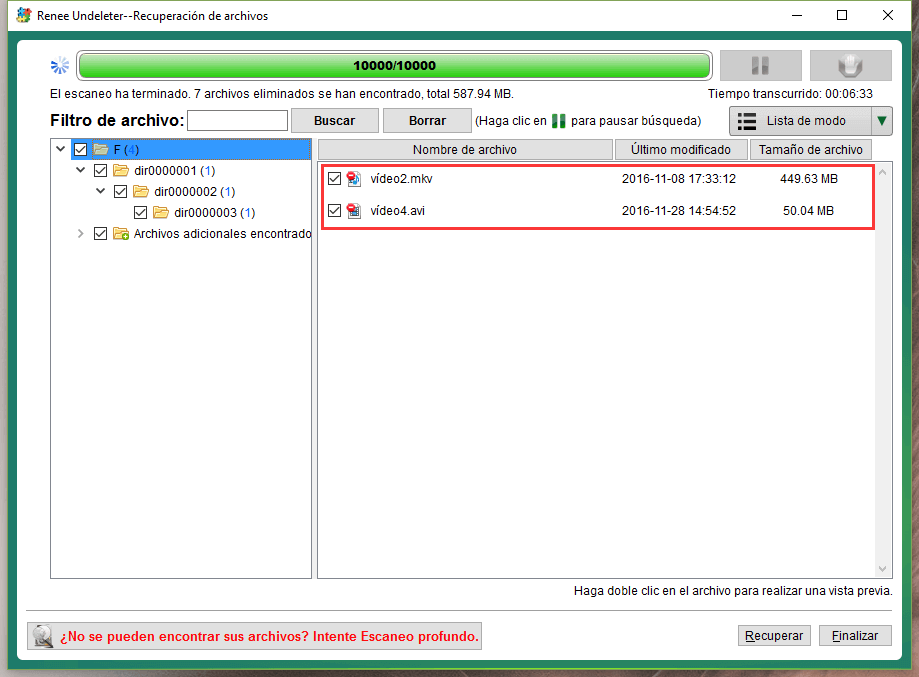Toggle the Archivos adicionales encontrados checkbox

click(100, 233)
